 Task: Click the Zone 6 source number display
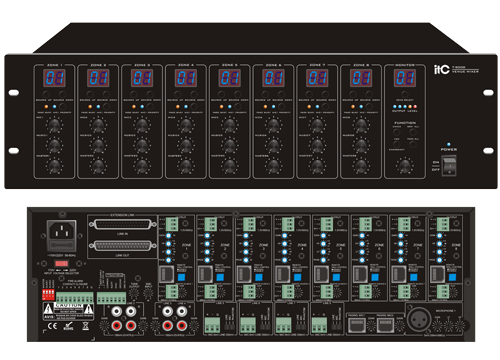(x=273, y=78)
